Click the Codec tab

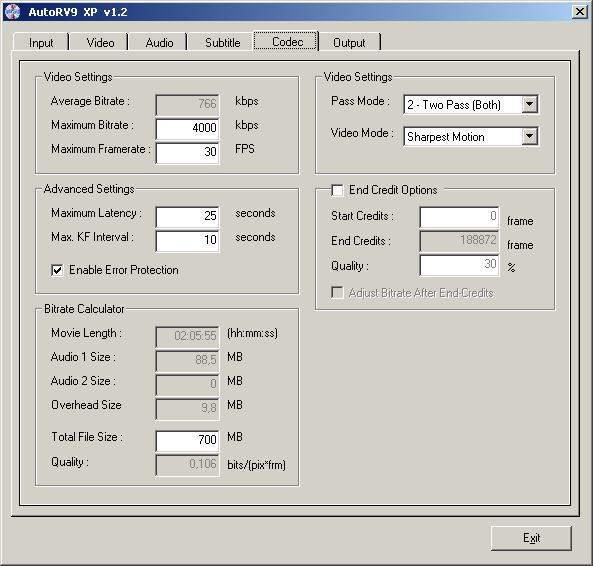pyautogui.click(x=287, y=41)
